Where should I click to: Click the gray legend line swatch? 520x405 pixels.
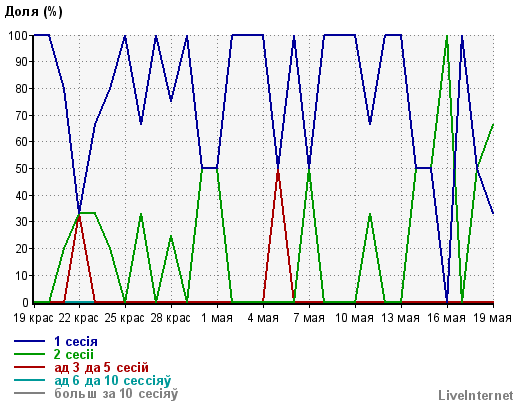coord(29,393)
